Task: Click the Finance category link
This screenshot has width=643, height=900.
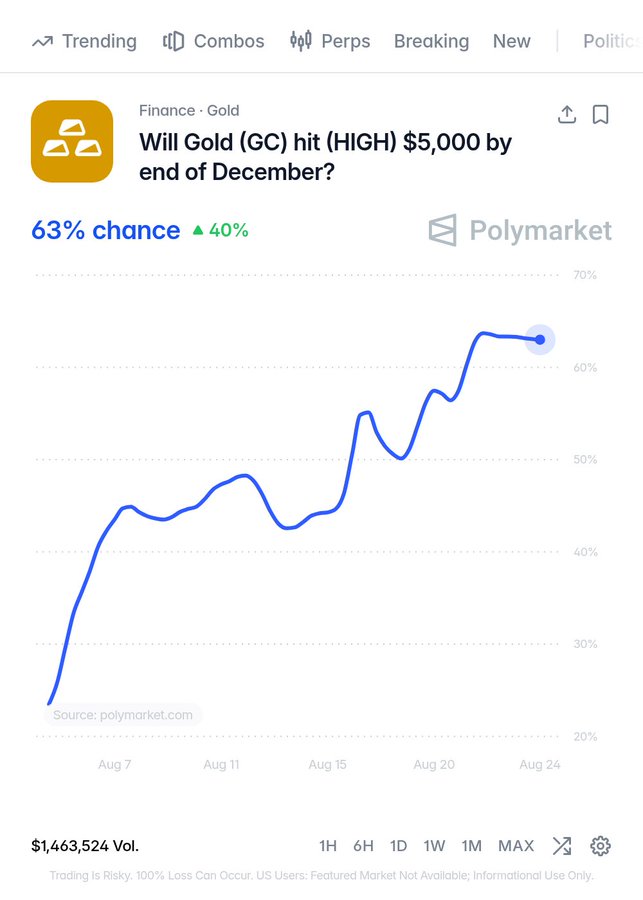Action: pyautogui.click(x=167, y=110)
